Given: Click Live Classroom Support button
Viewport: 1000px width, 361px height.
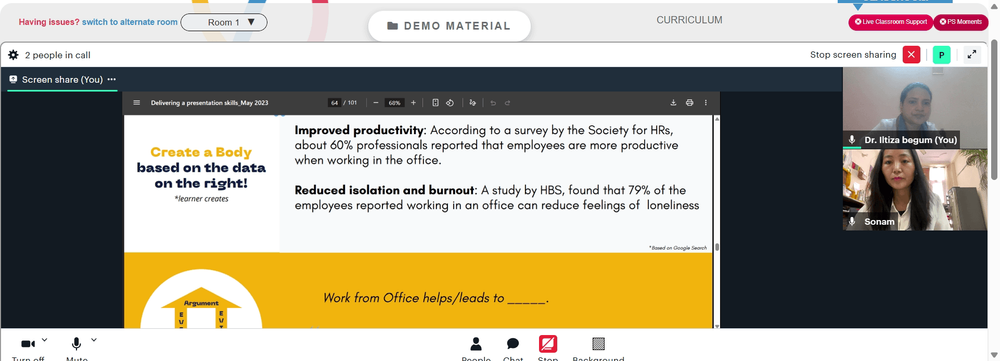Looking at the screenshot, I should [890, 22].
